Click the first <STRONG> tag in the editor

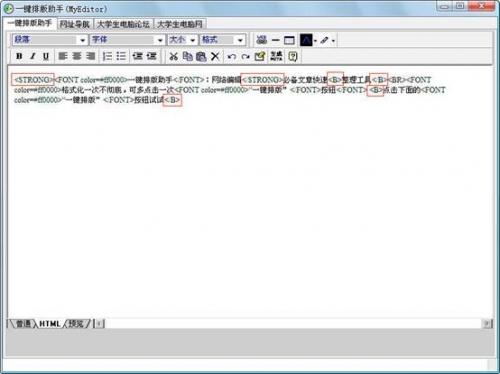pyautogui.click(x=33, y=80)
